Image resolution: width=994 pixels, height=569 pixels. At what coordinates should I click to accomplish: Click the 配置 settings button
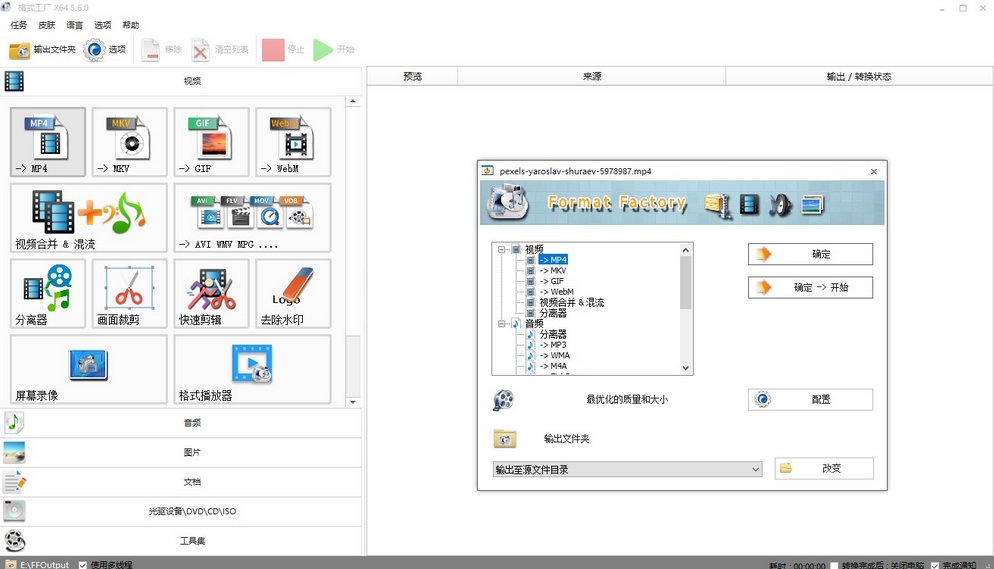tap(810, 399)
